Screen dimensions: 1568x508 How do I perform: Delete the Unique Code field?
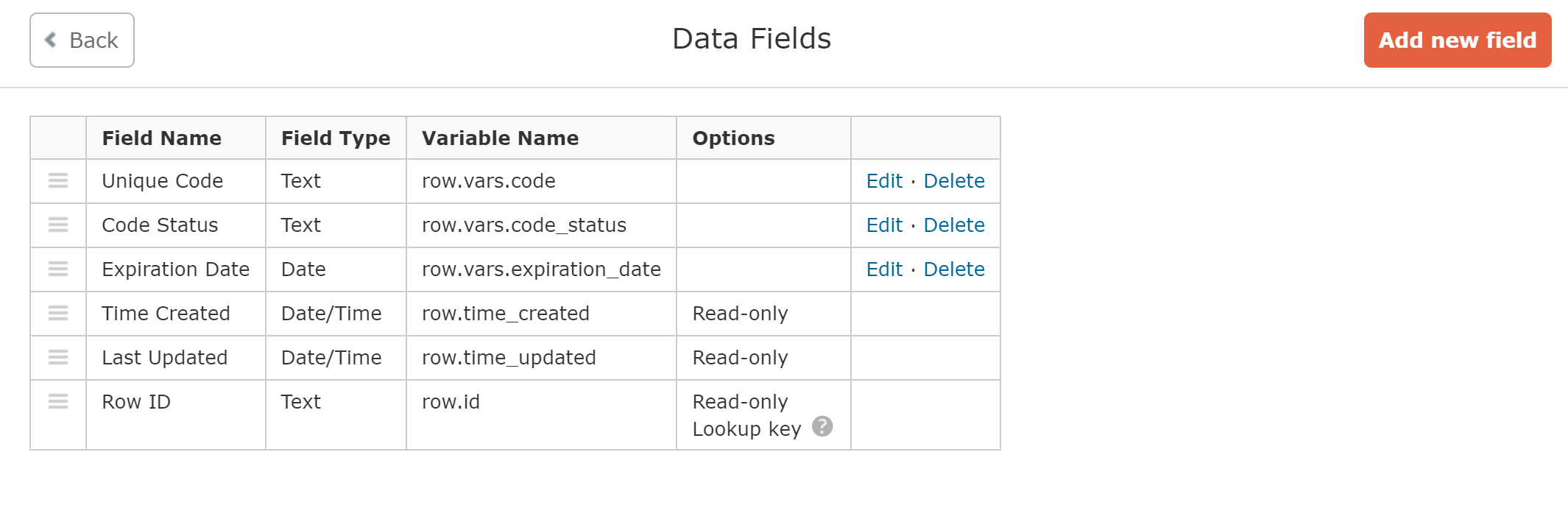[954, 181]
